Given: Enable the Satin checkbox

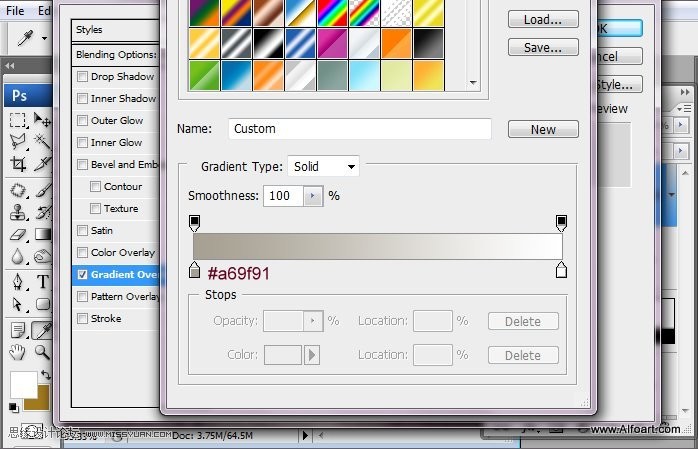Looking at the screenshot, I should click(82, 231).
